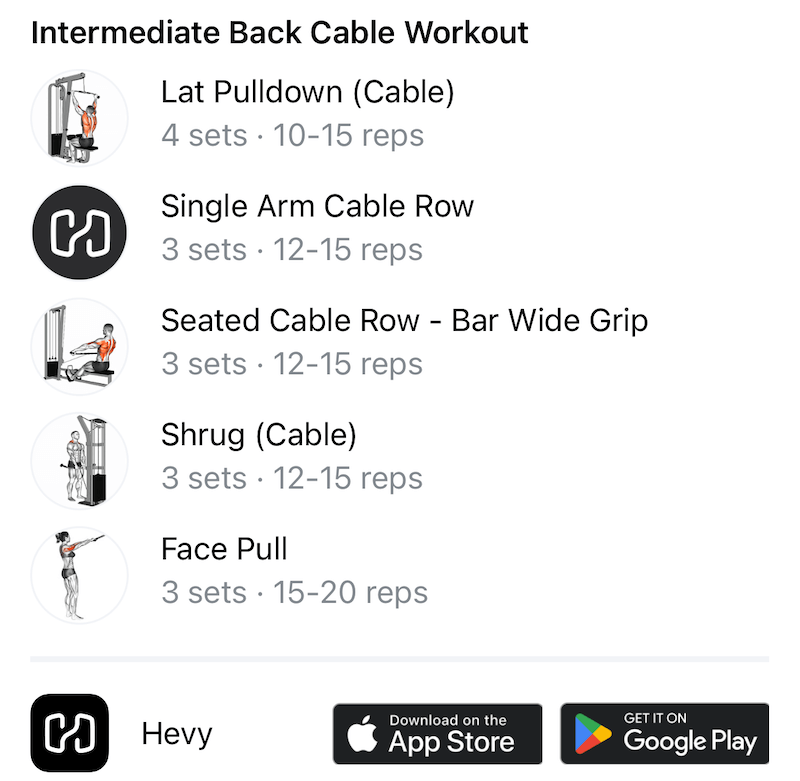The height and width of the screenshot is (781, 800).
Task: Click the Hevy app name text
Action: coord(177,734)
